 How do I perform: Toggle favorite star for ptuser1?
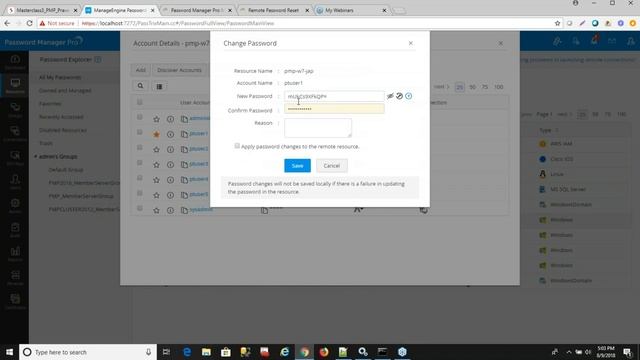(156, 134)
